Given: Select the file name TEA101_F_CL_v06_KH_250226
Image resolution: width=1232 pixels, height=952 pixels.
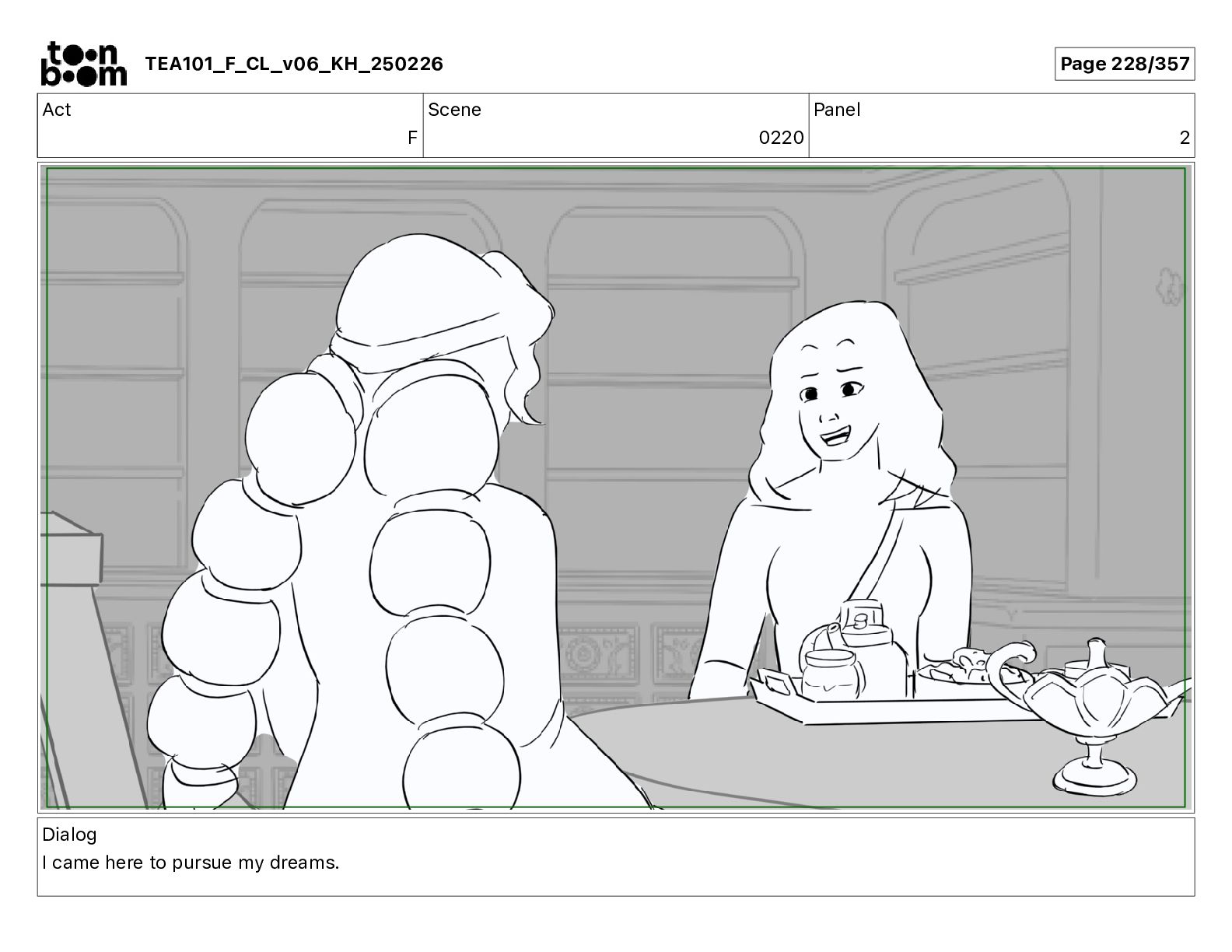Looking at the screenshot, I should click(294, 64).
